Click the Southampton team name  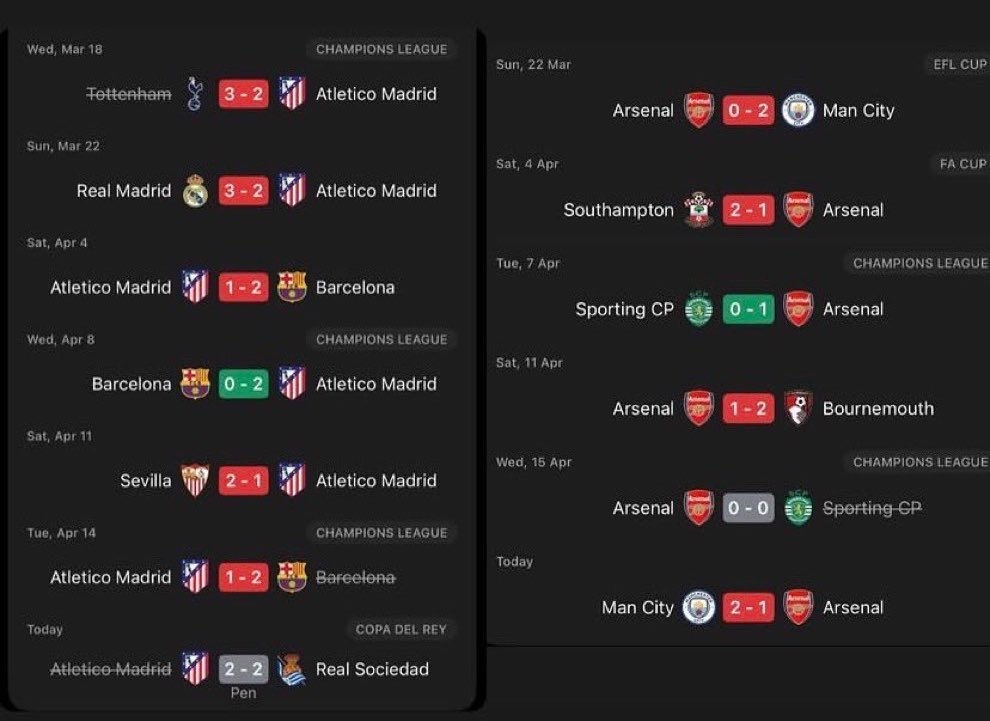[618, 210]
